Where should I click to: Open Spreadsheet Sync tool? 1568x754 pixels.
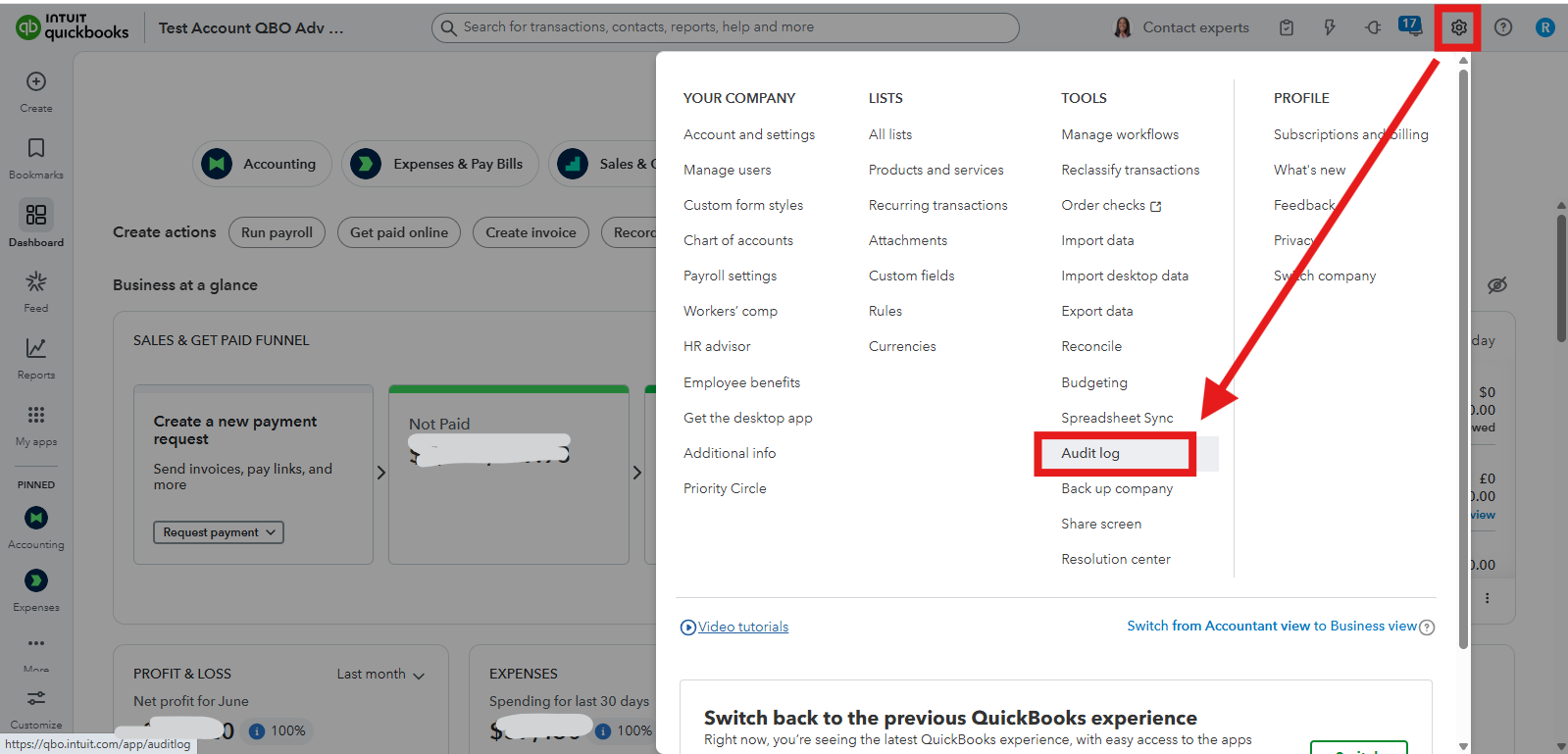coord(1117,418)
